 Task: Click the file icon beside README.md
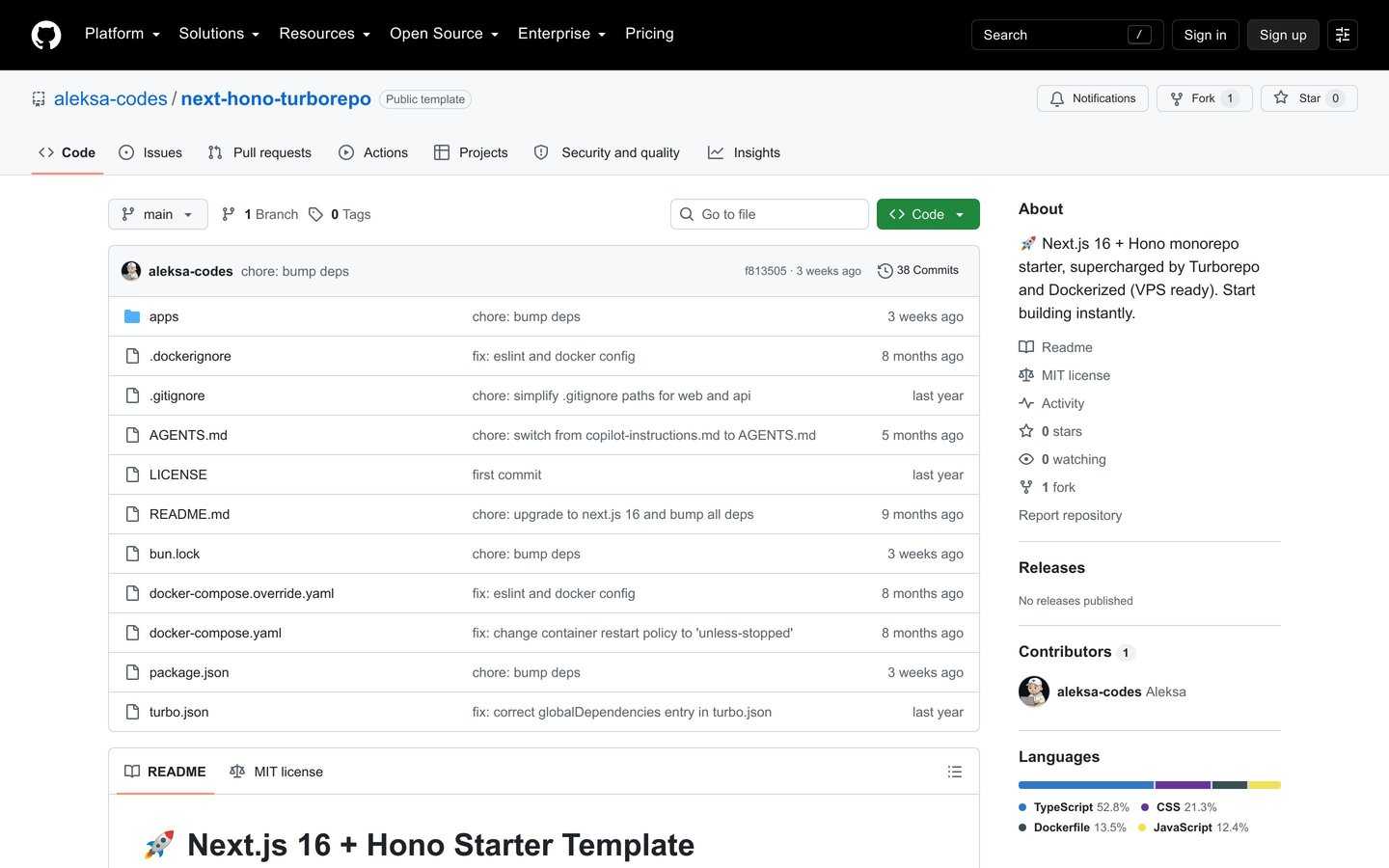(132, 514)
